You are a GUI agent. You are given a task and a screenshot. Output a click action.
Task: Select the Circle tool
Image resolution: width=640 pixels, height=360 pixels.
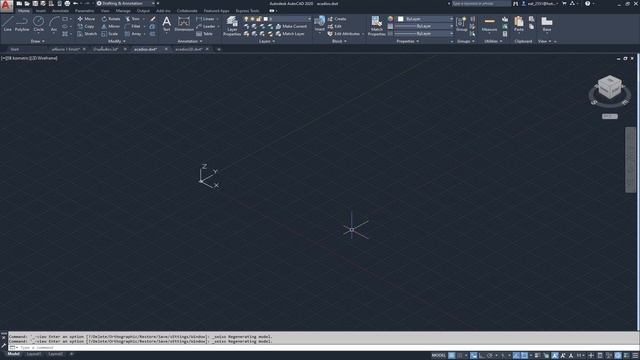tap(38, 24)
